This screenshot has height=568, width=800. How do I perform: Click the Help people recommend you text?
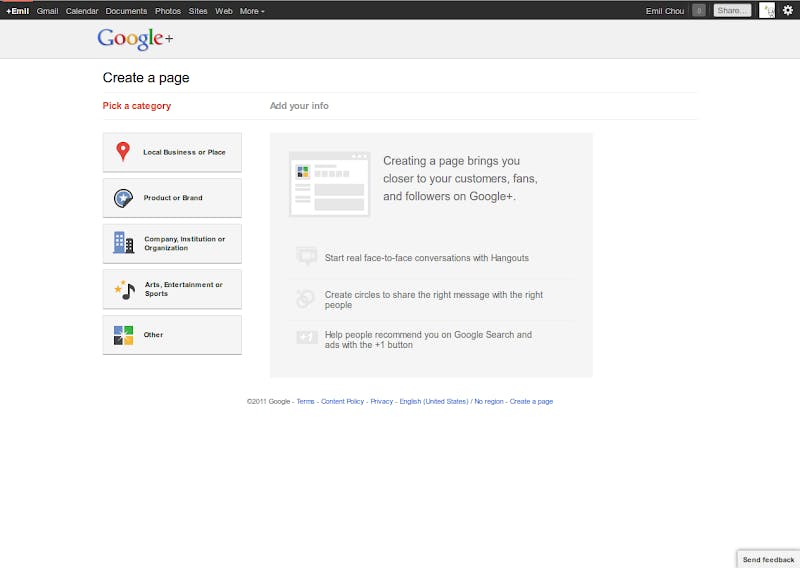pos(428,339)
